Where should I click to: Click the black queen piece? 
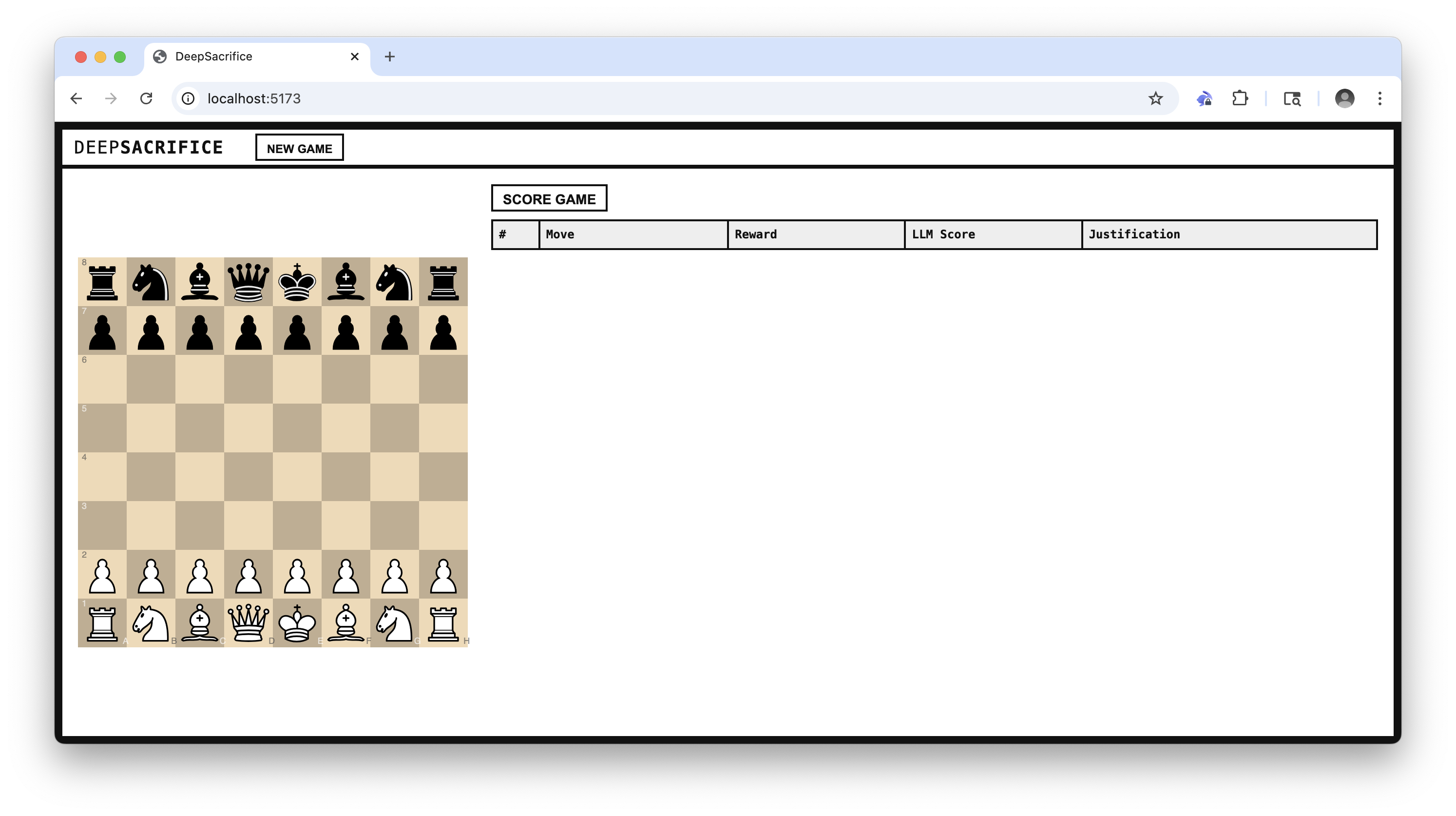click(x=248, y=282)
